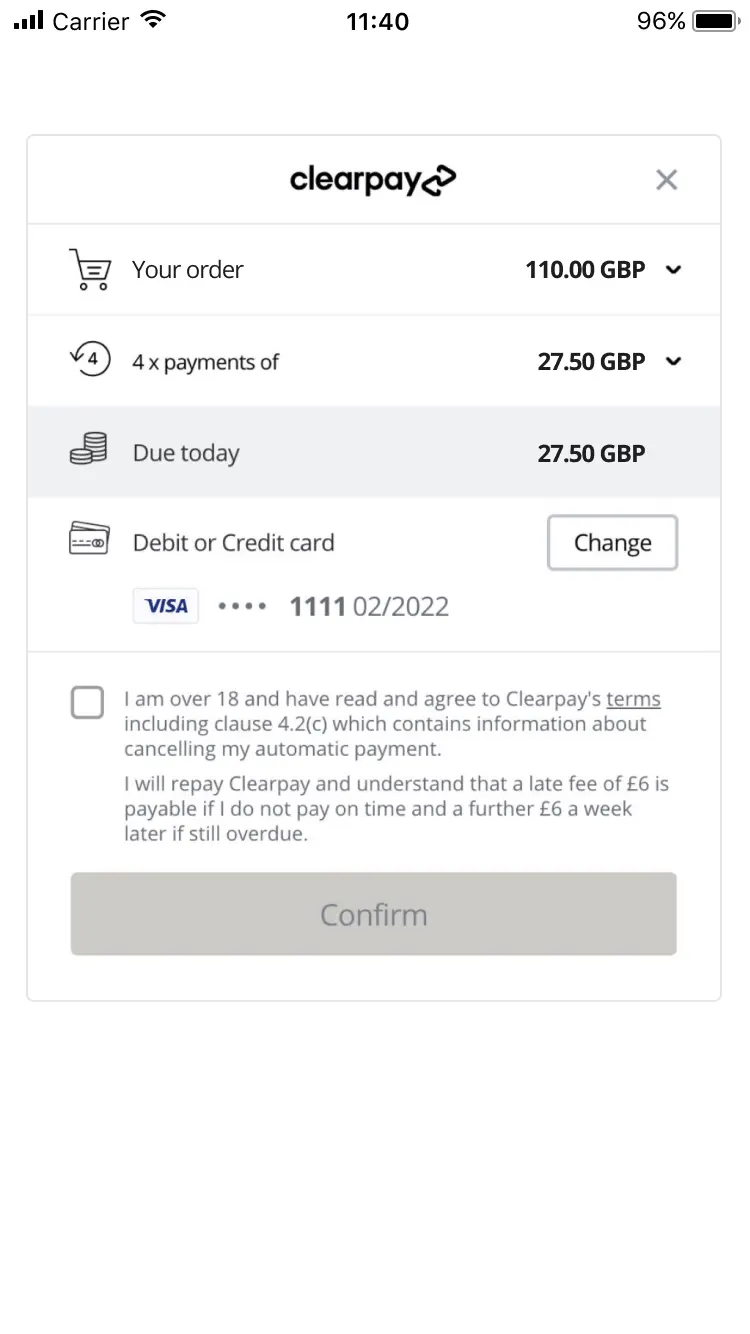Collapse the 110.00 GBP order summary
Viewport: 750px width, 1334px height.
point(673,269)
